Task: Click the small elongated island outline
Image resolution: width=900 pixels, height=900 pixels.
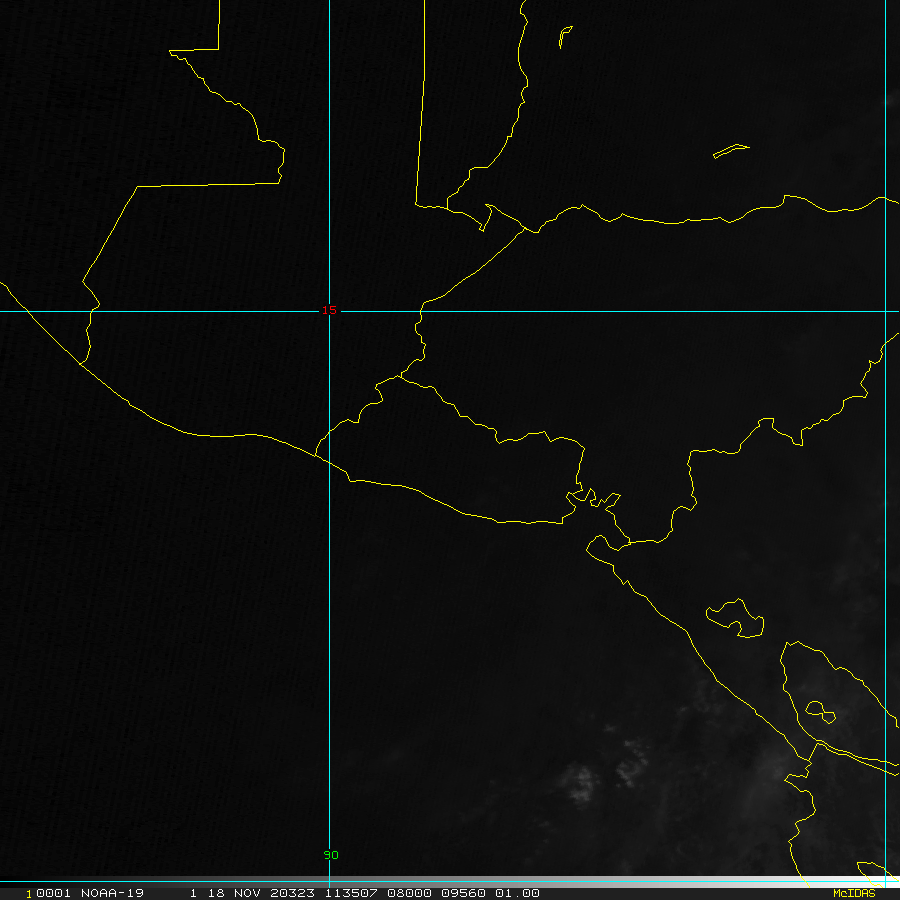Action: [x=730, y=151]
